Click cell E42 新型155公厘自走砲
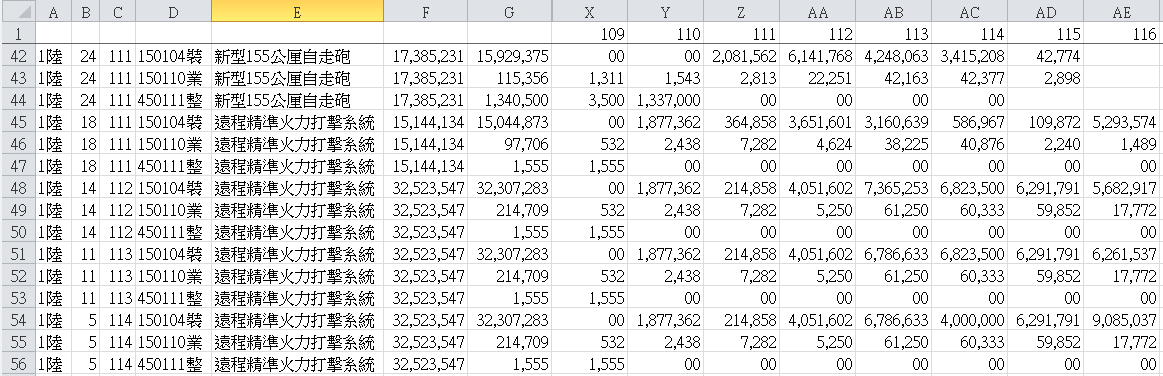Screen dimensions: 1163x376 pos(297,56)
